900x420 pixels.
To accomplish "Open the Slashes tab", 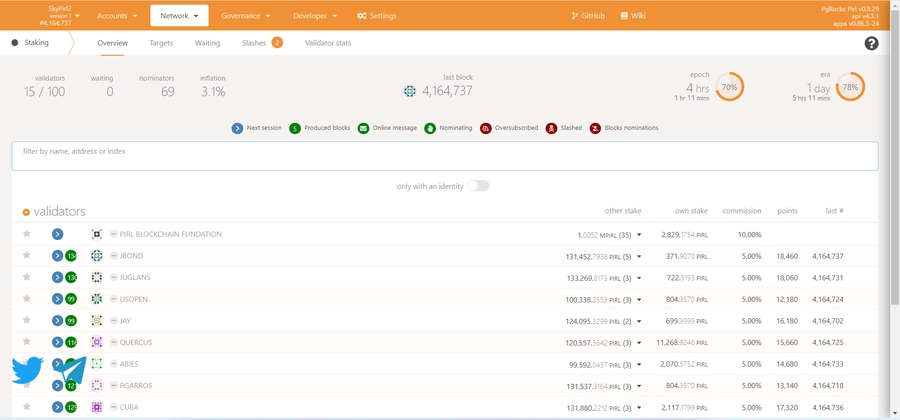I will tap(254, 44).
